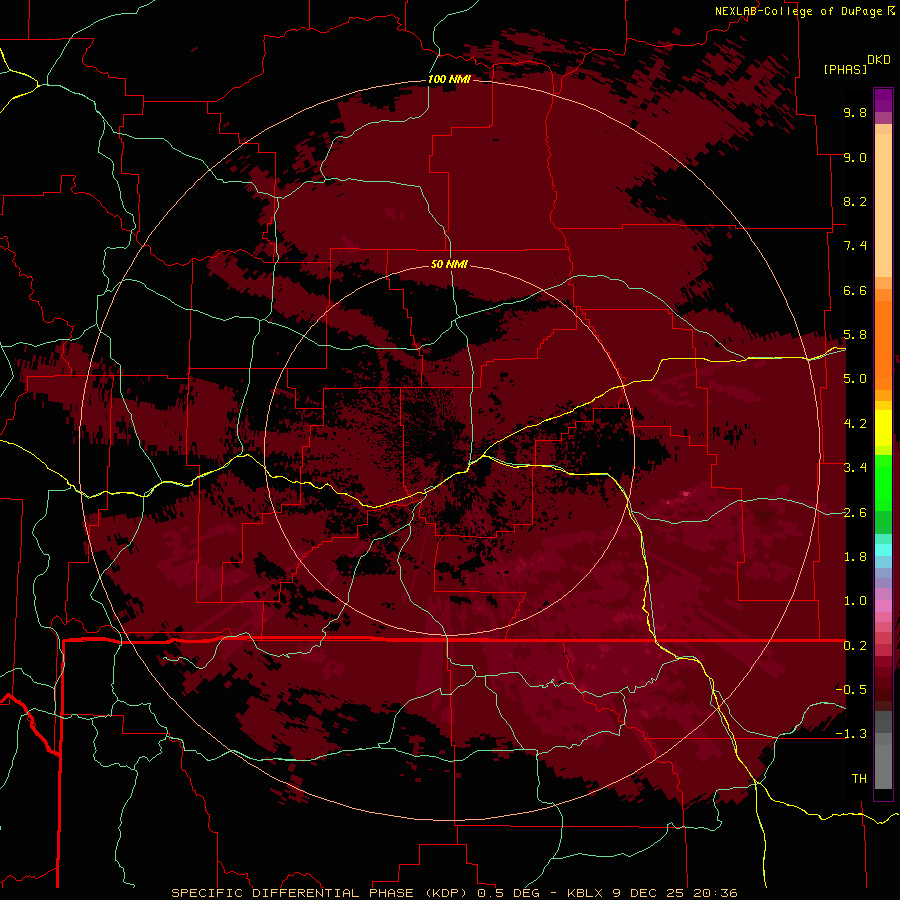Click the purple top segment of color scale
The image size is (900, 900).
883,100
